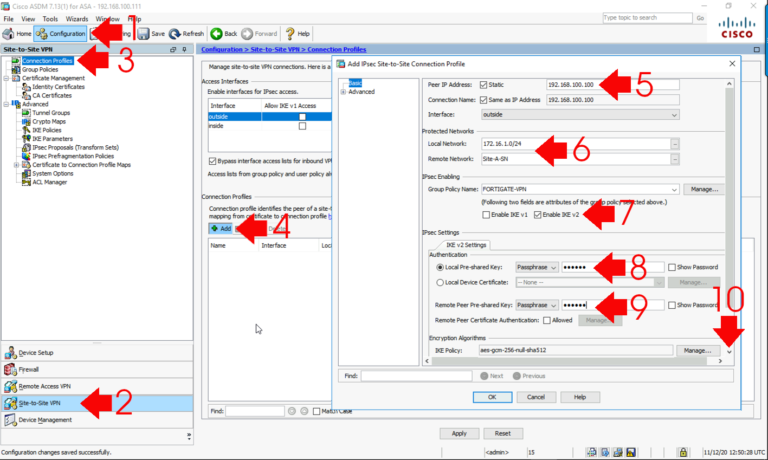This screenshot has width=768, height=460.
Task: Open the Site-to-Site VPN section
Action: [97, 403]
